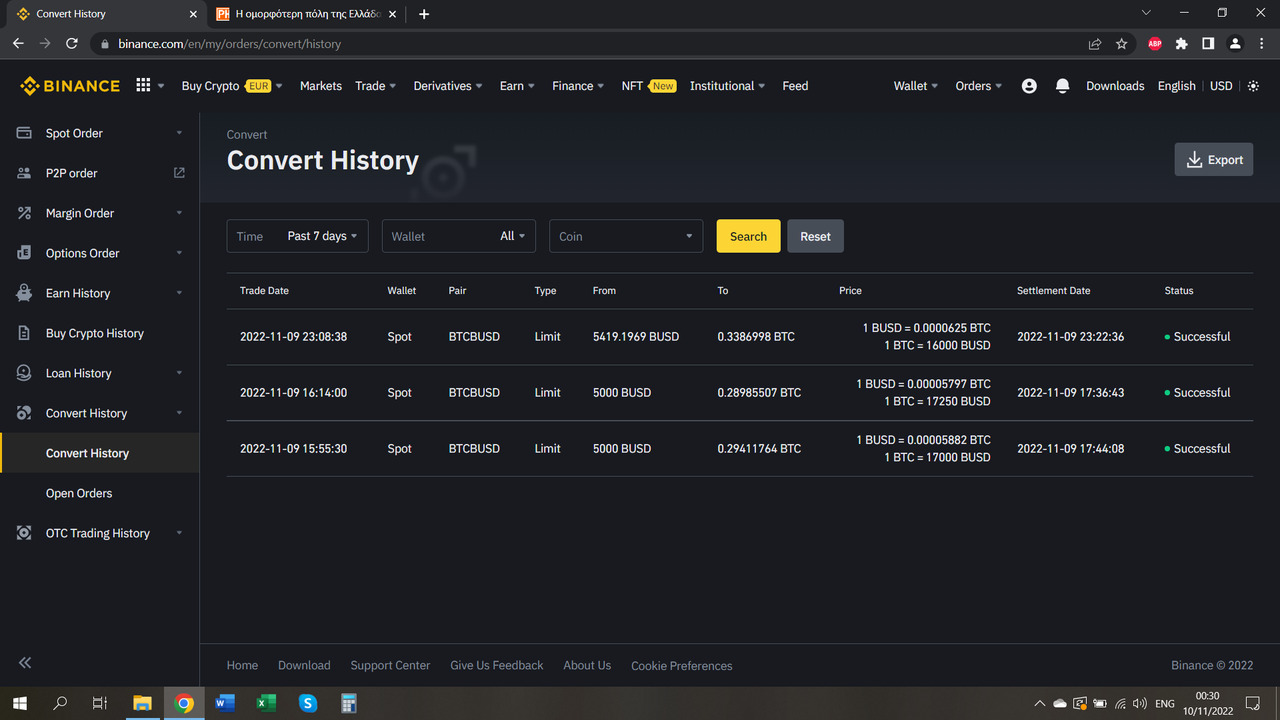Expand the Margin Order section
Image resolution: width=1280 pixels, height=720 pixels.
point(179,213)
